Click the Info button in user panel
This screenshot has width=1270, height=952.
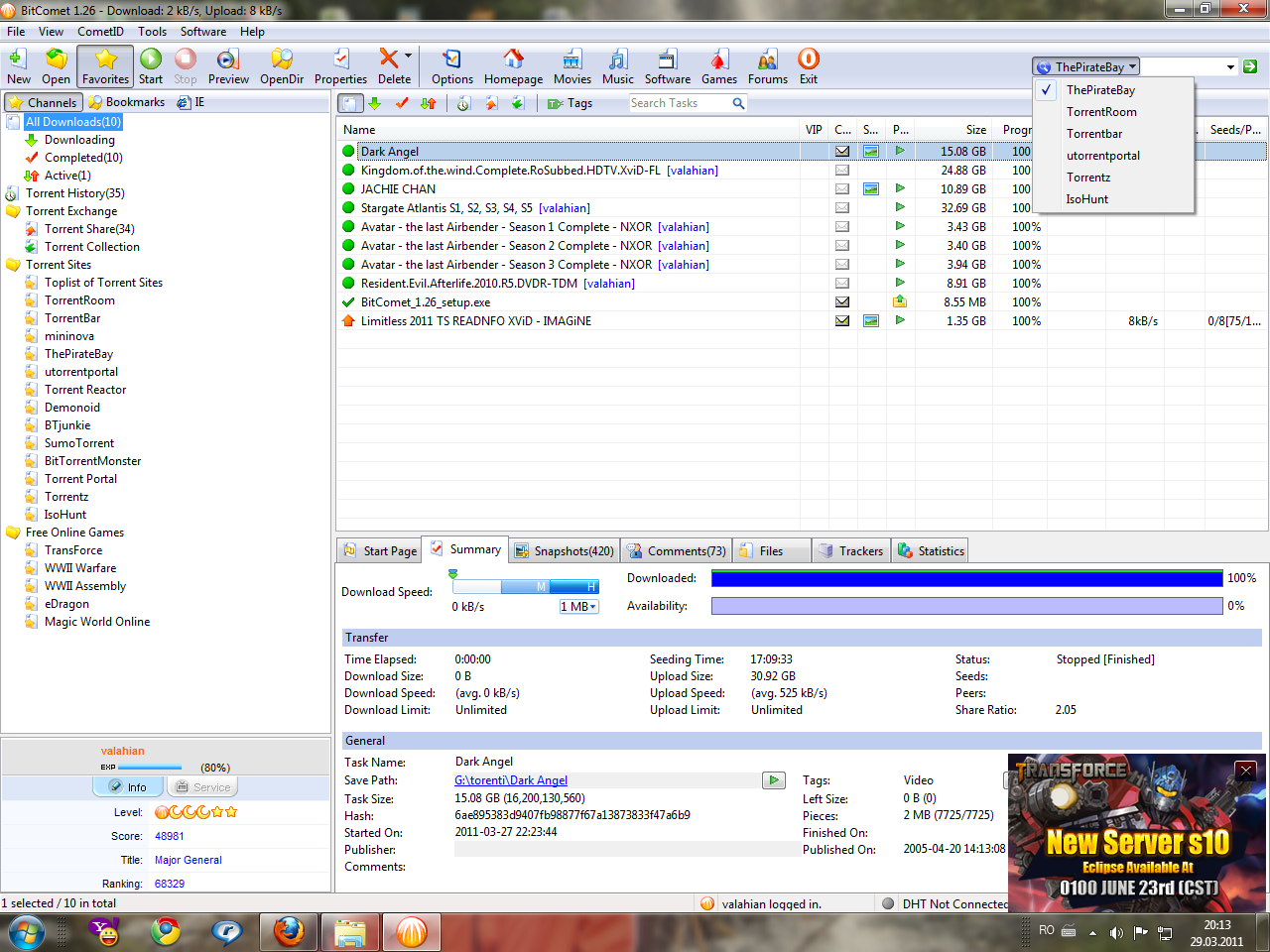[128, 787]
